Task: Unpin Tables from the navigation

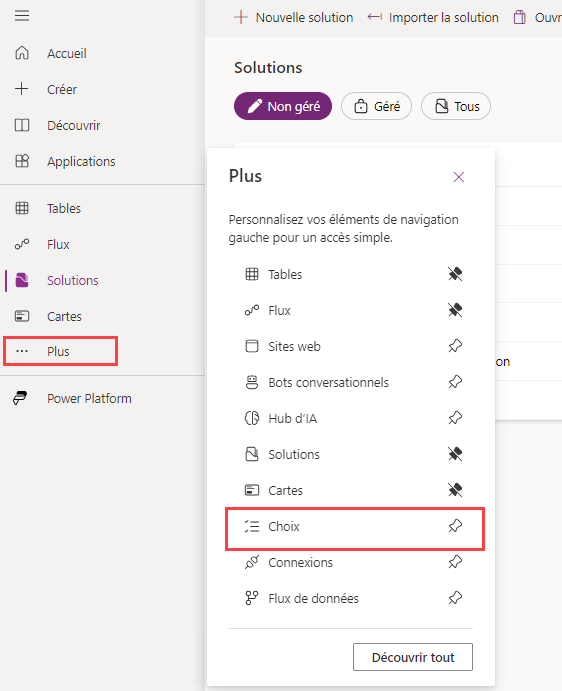Action: [x=455, y=274]
